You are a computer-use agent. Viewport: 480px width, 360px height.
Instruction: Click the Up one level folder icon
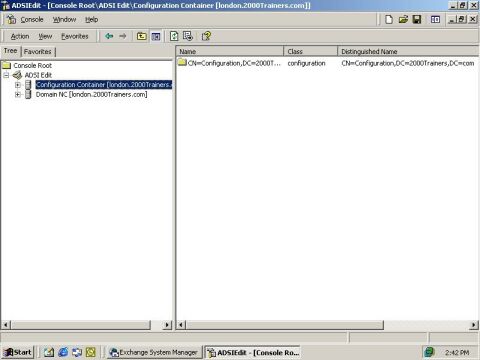tap(142, 36)
